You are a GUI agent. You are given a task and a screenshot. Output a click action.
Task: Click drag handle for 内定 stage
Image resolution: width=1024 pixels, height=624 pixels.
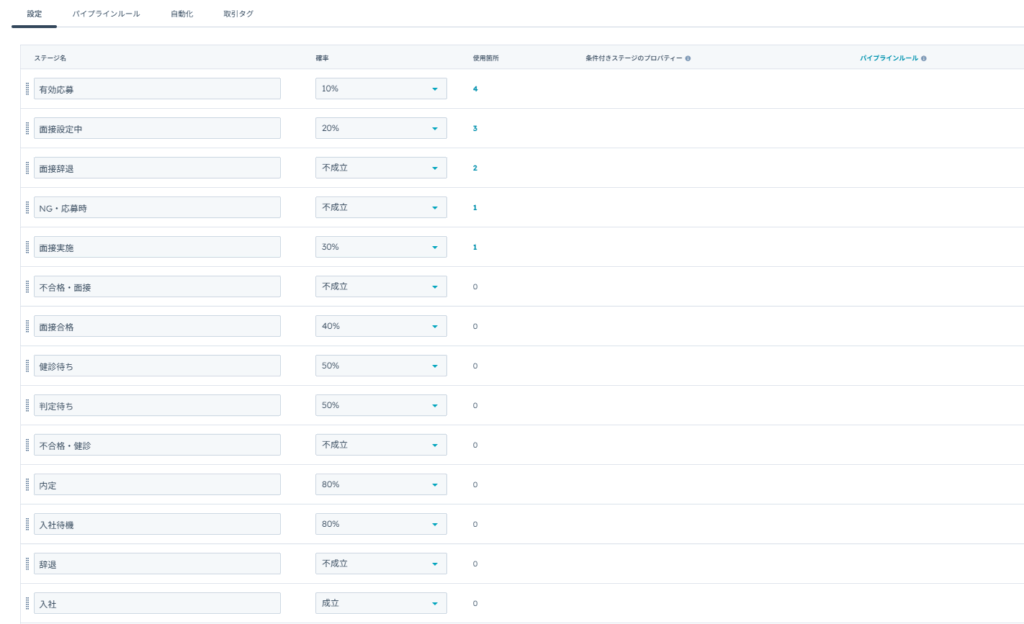click(27, 485)
